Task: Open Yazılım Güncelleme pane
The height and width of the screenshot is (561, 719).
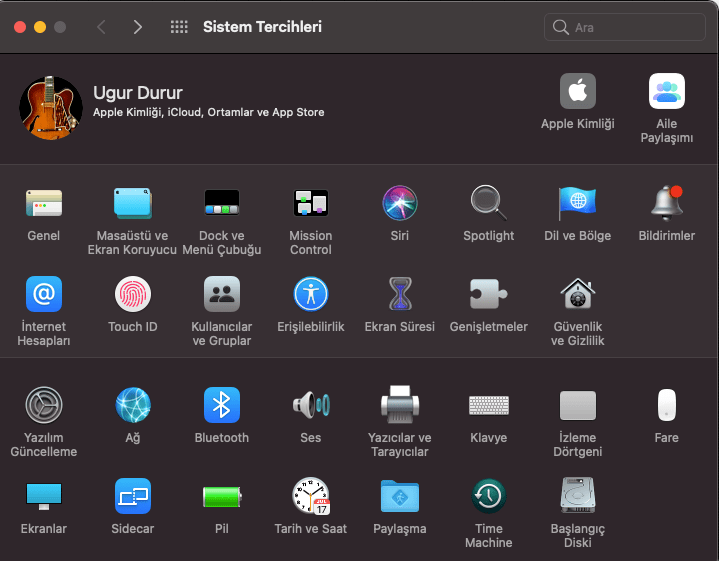Action: coord(44,405)
